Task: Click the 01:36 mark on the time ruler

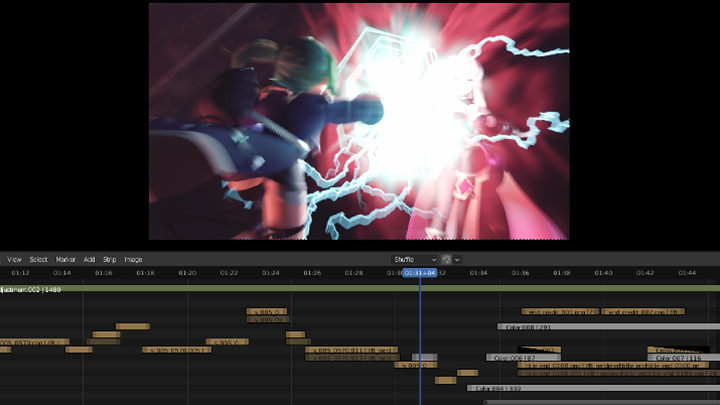Action: coord(520,273)
